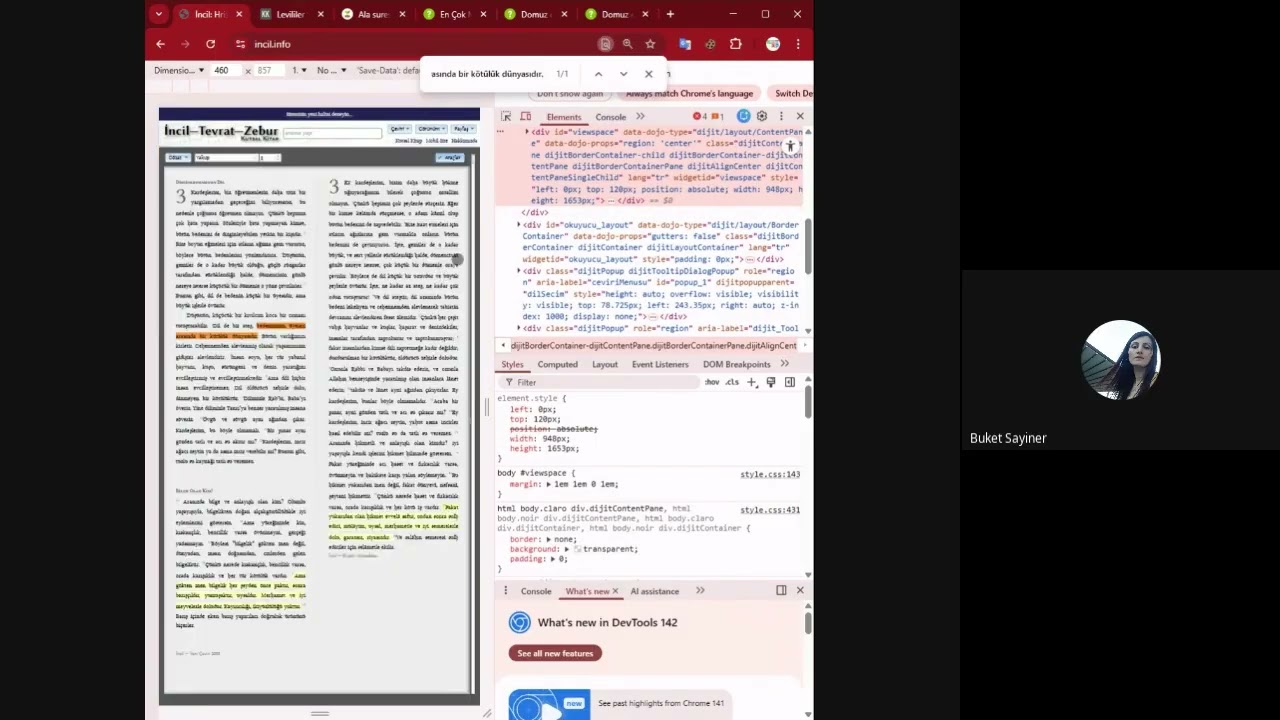The width and height of the screenshot is (1280, 720).
Task: Go back using the browser back arrow
Action: click(160, 44)
